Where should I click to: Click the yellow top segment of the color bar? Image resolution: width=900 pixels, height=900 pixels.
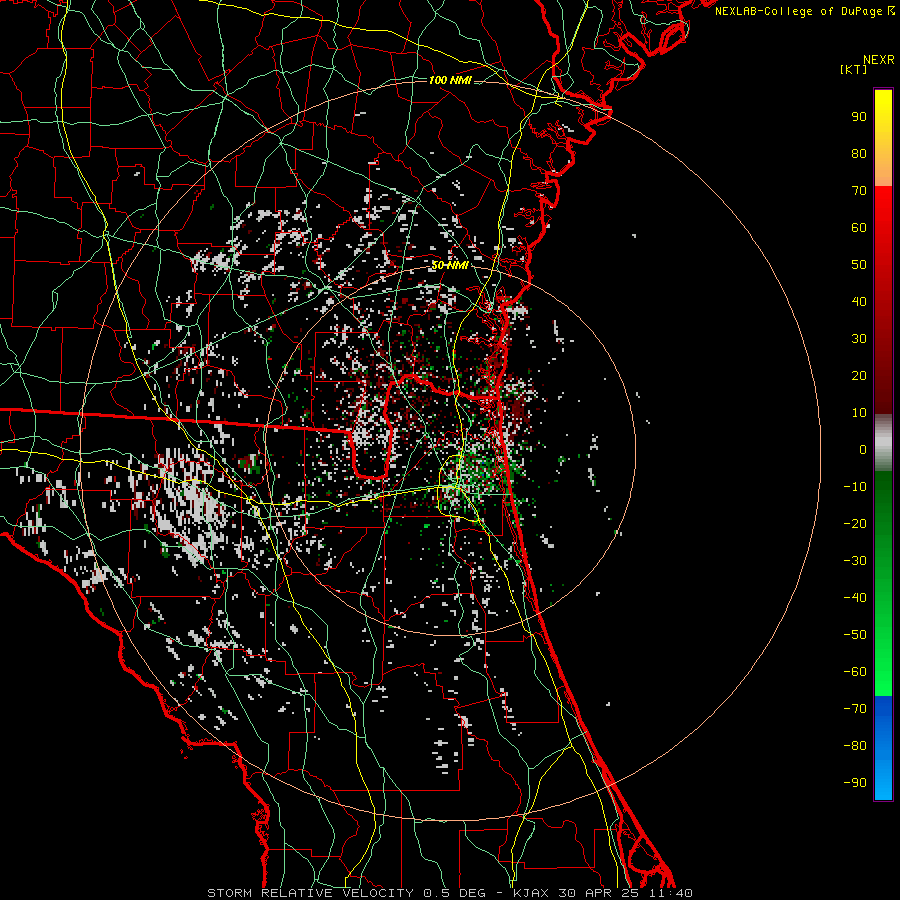[883, 138]
